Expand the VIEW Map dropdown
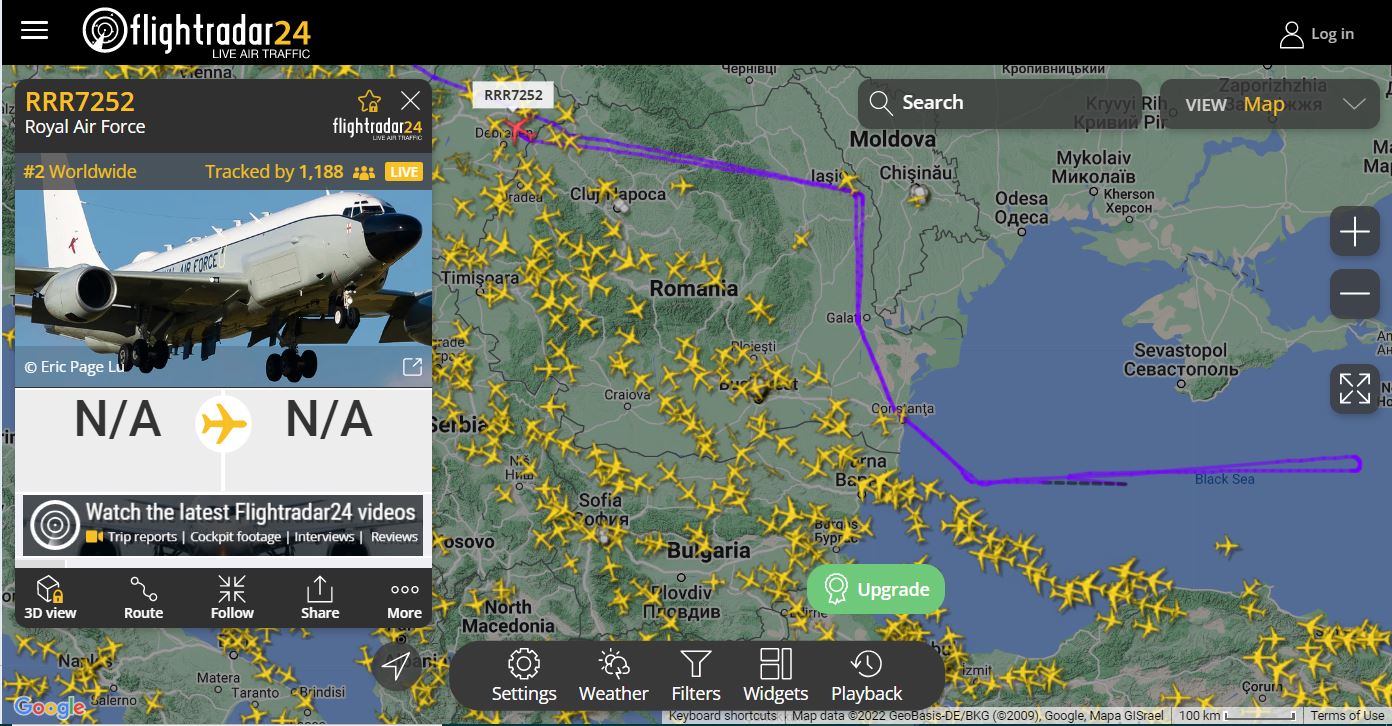Screen dimensions: 1392x726 [1269, 104]
